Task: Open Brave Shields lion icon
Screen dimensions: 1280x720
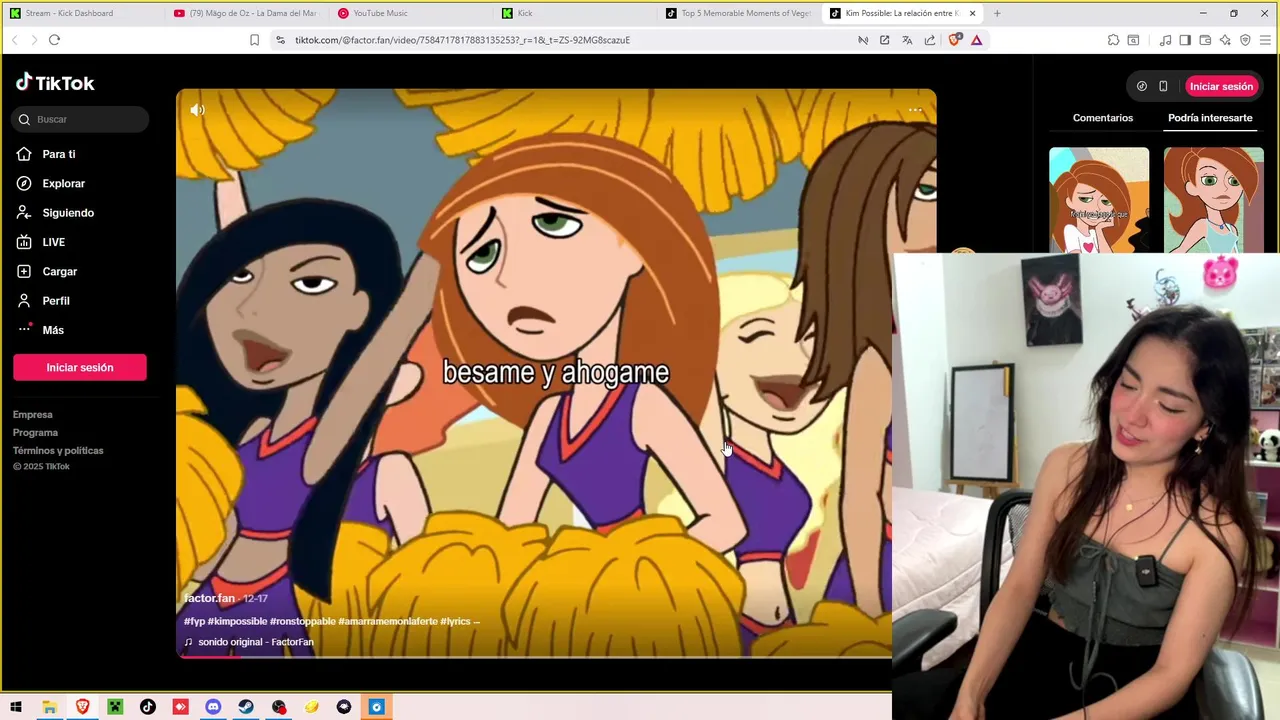Action: click(x=954, y=40)
